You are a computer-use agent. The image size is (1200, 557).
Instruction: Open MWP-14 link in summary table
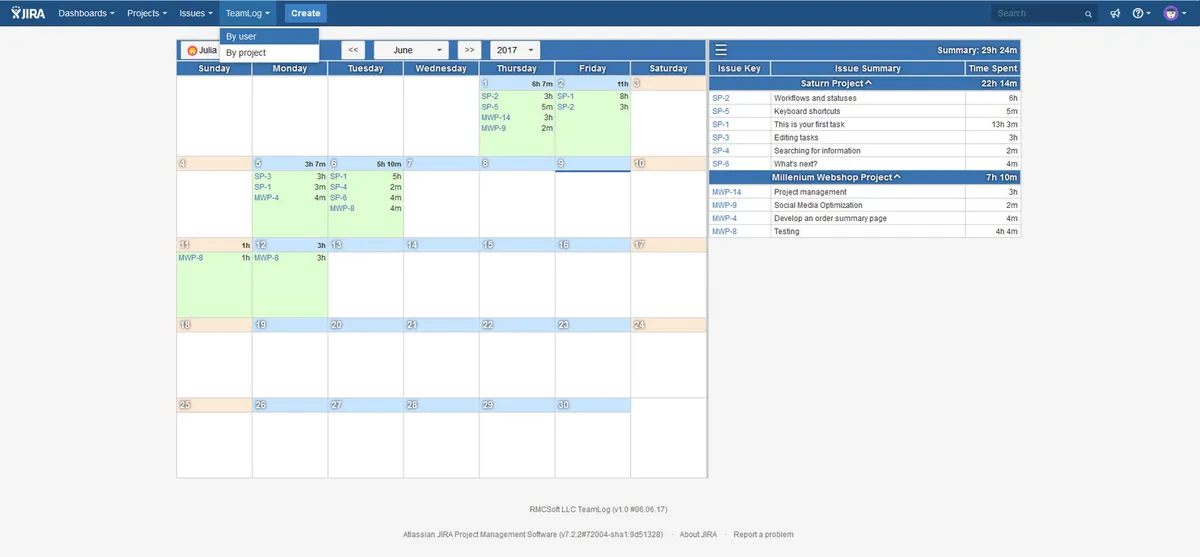pos(726,192)
